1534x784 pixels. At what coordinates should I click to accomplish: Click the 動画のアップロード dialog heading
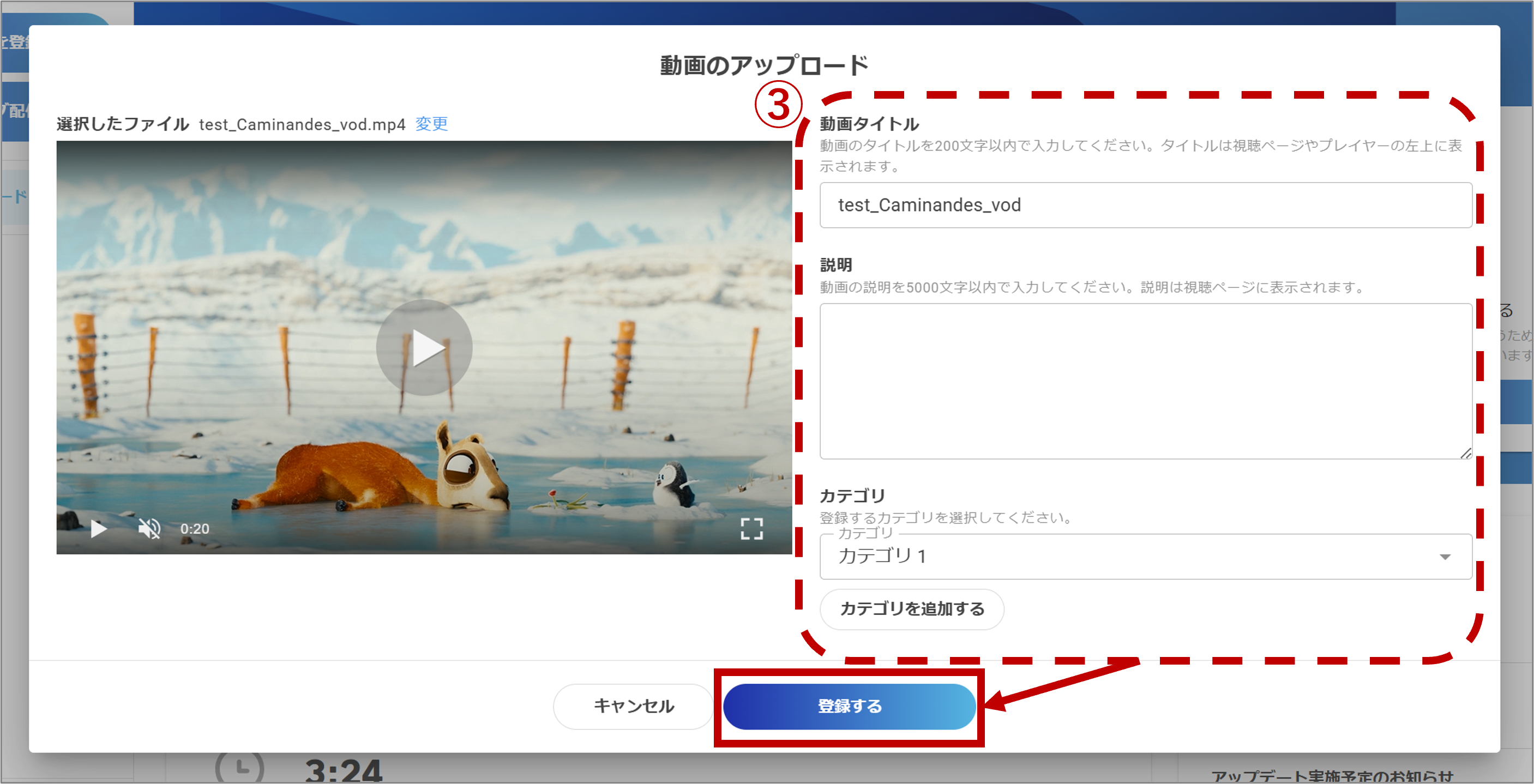point(764,65)
